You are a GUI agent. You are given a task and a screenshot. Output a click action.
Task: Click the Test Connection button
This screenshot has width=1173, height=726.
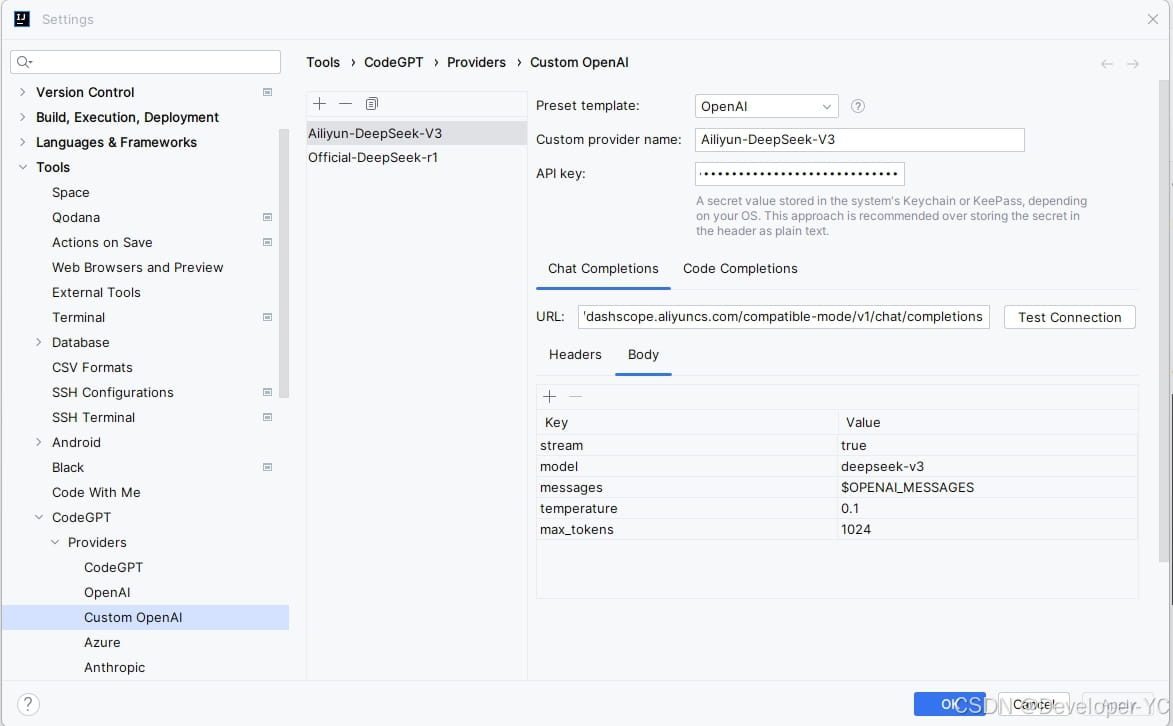point(1069,317)
